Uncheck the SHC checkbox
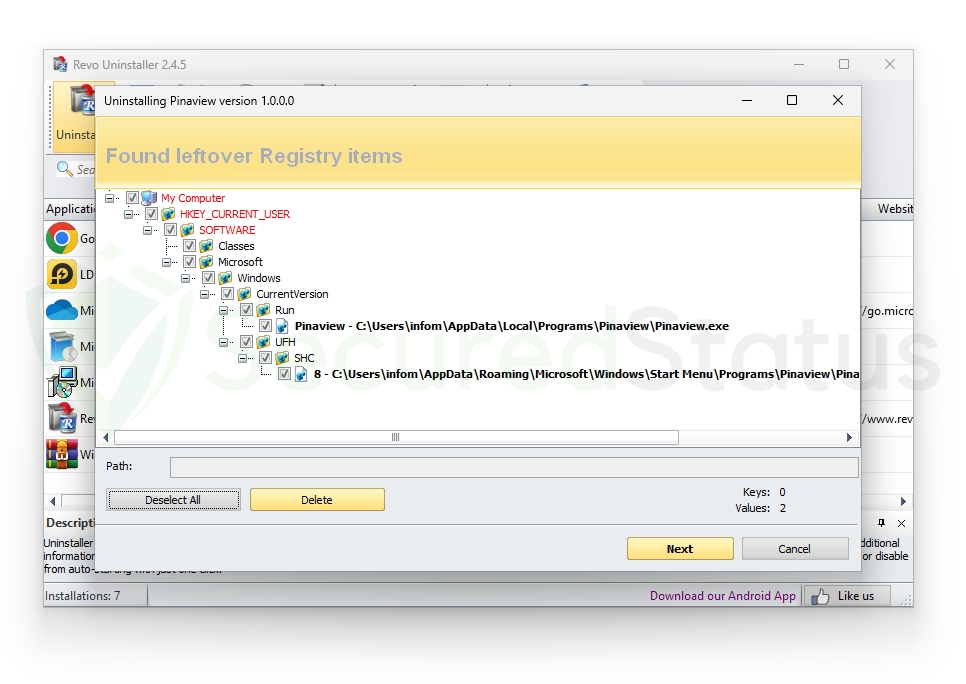Screen dimensions: 966x684 tap(266, 358)
